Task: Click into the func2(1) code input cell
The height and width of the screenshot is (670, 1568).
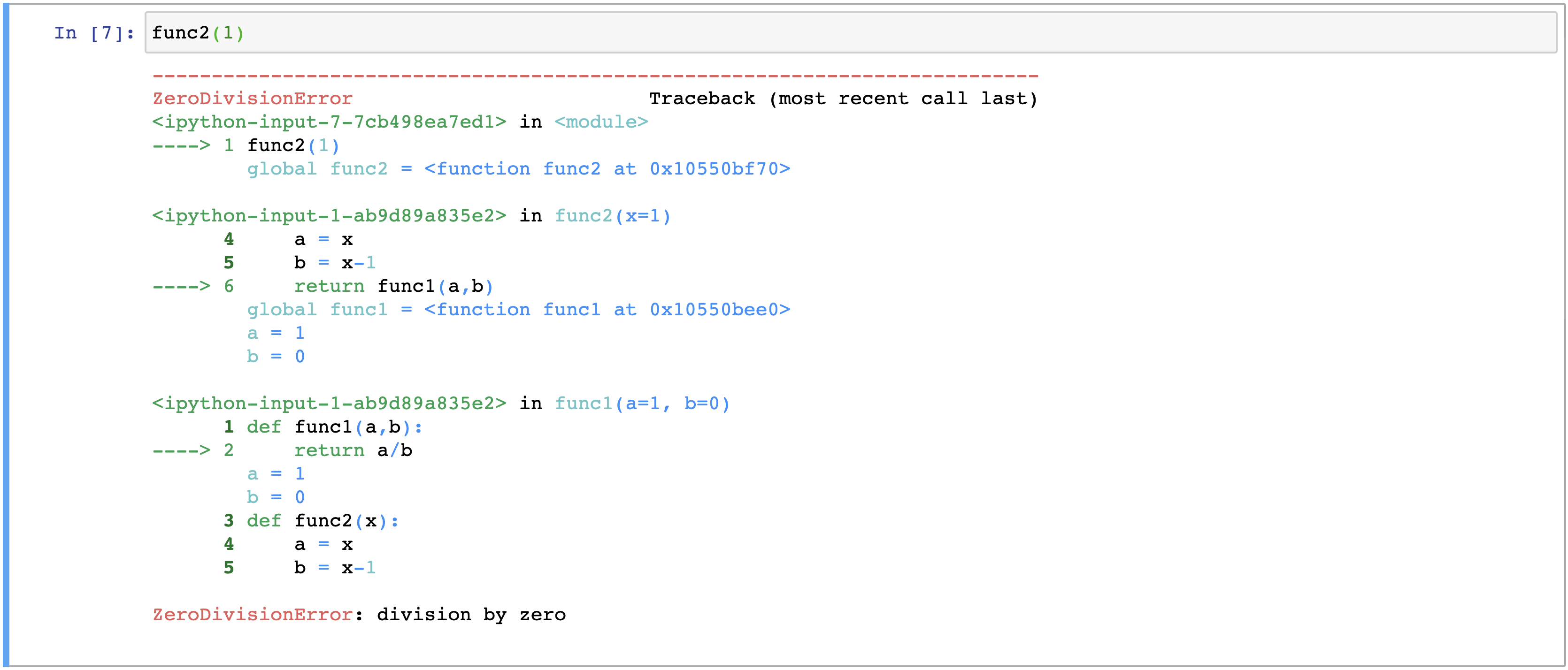Action: tap(850, 32)
